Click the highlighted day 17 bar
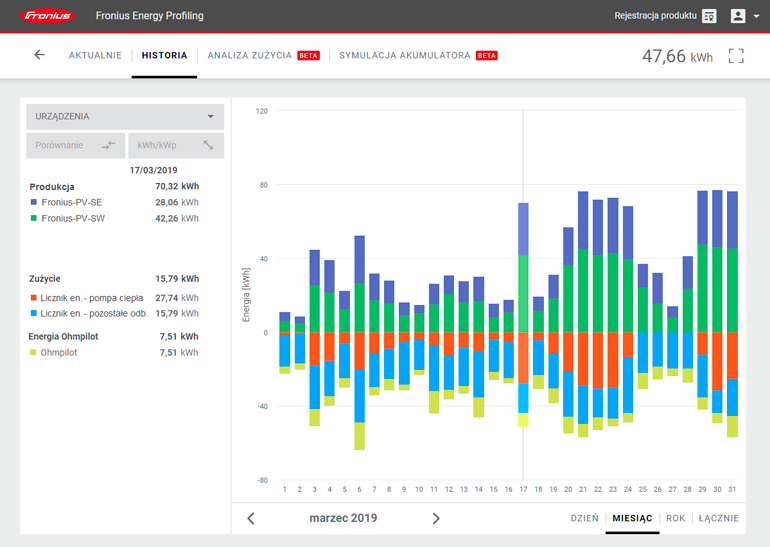 [523, 314]
